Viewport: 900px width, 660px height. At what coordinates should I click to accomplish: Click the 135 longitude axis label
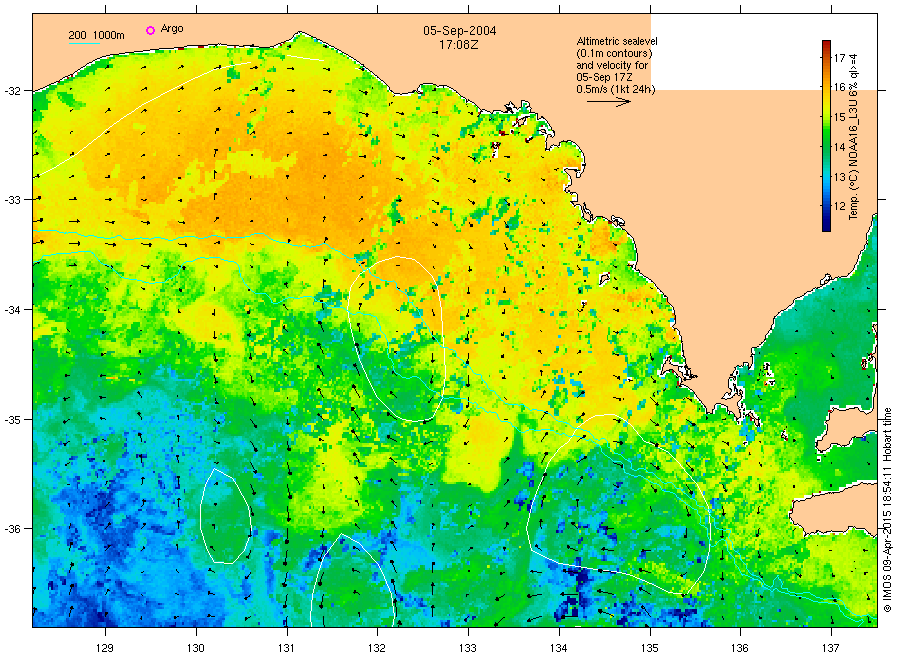[x=650, y=648]
